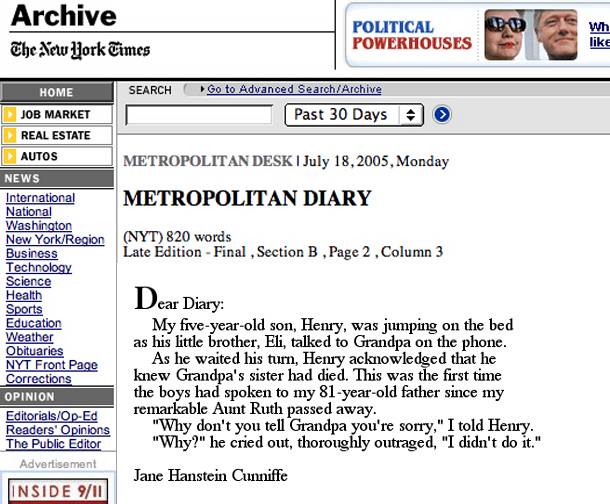This screenshot has height=504, width=610.
Task: Navigate to New York/Region news
Action: (x=55, y=240)
